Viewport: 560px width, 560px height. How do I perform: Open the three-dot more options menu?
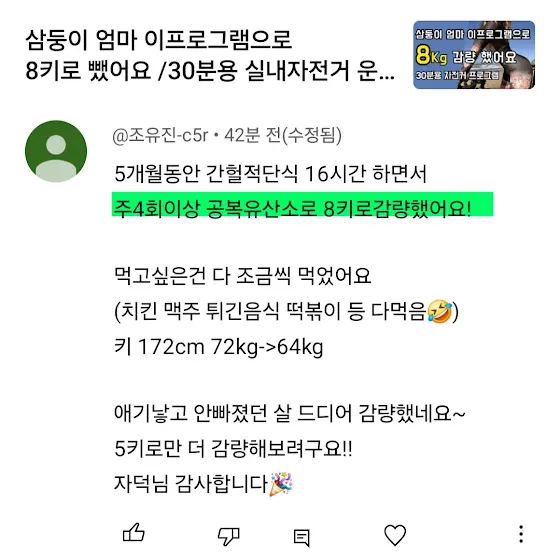point(521,534)
